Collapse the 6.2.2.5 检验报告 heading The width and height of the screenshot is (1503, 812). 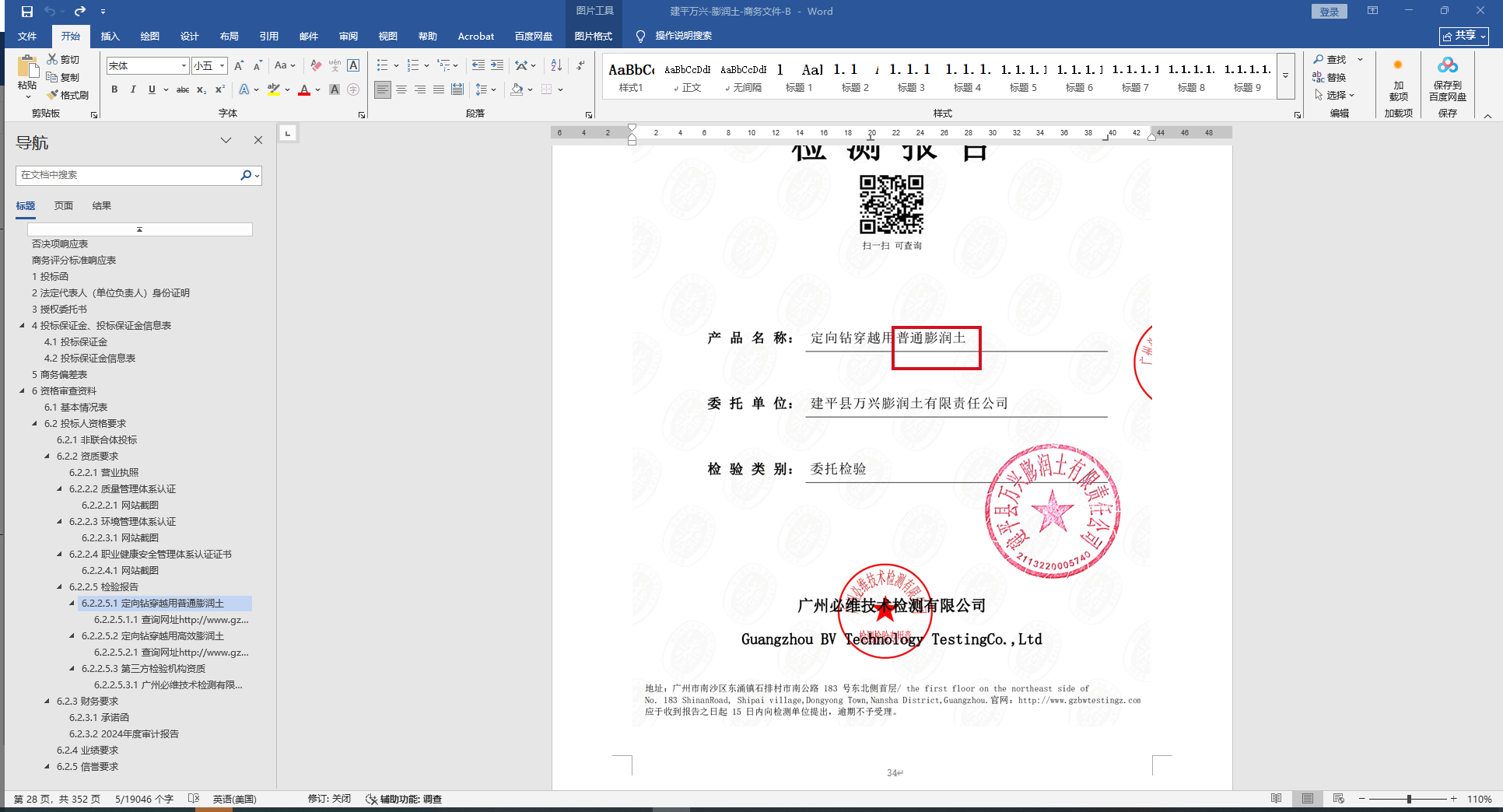click(x=60, y=587)
